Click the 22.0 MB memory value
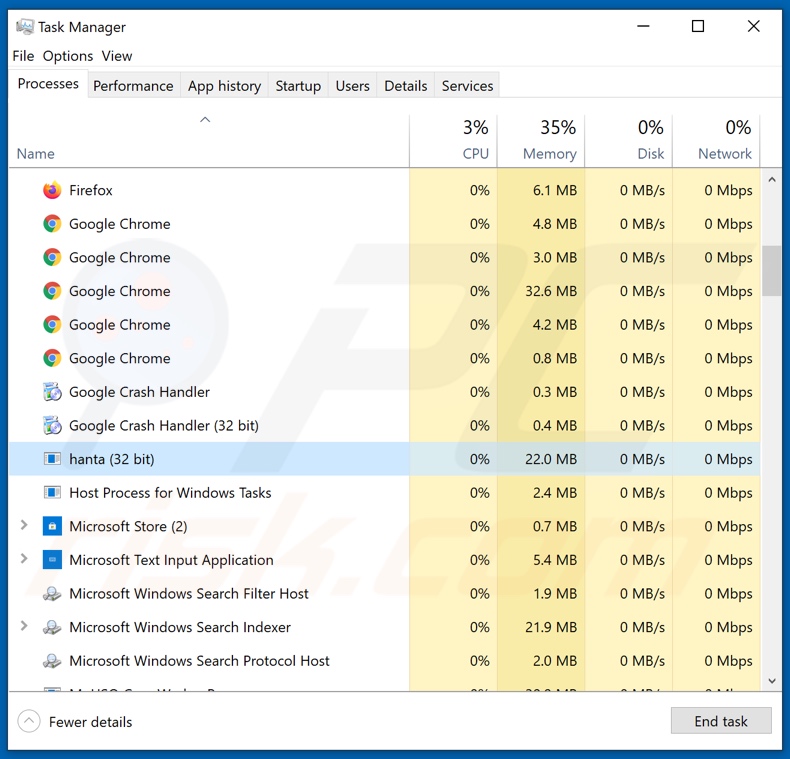 [x=551, y=459]
